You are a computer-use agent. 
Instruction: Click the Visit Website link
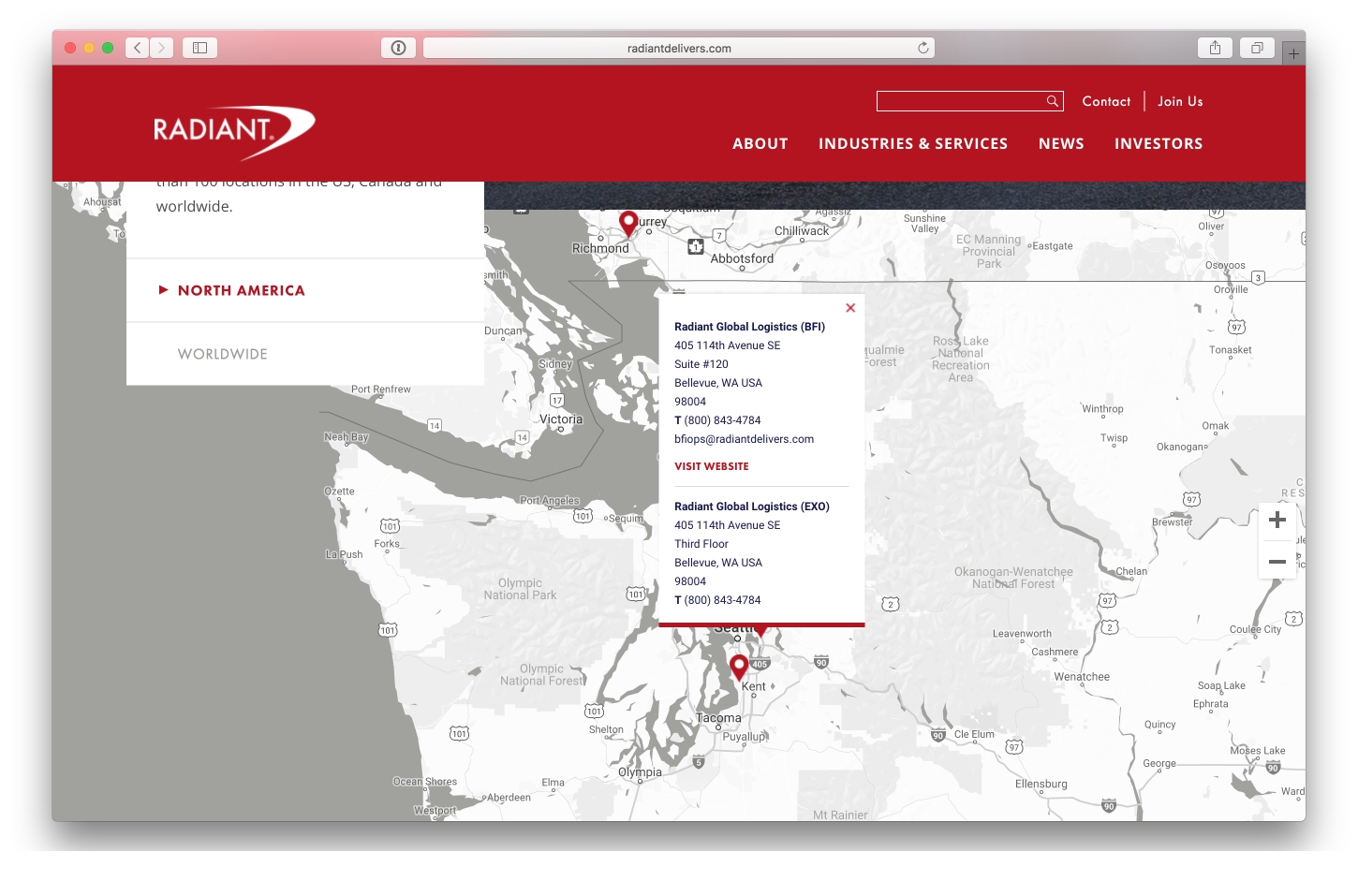tap(711, 466)
